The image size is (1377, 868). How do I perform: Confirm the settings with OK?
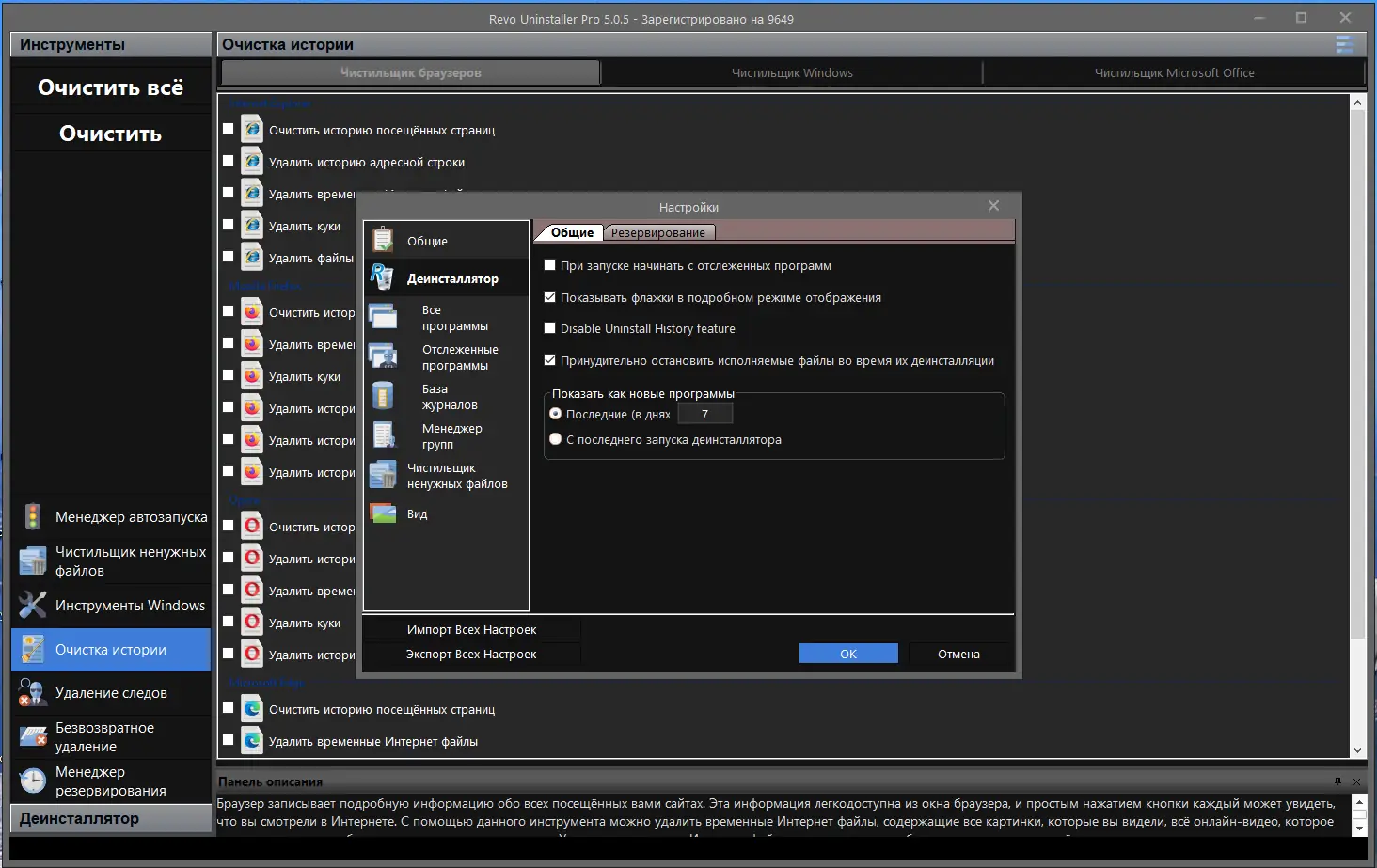click(848, 654)
